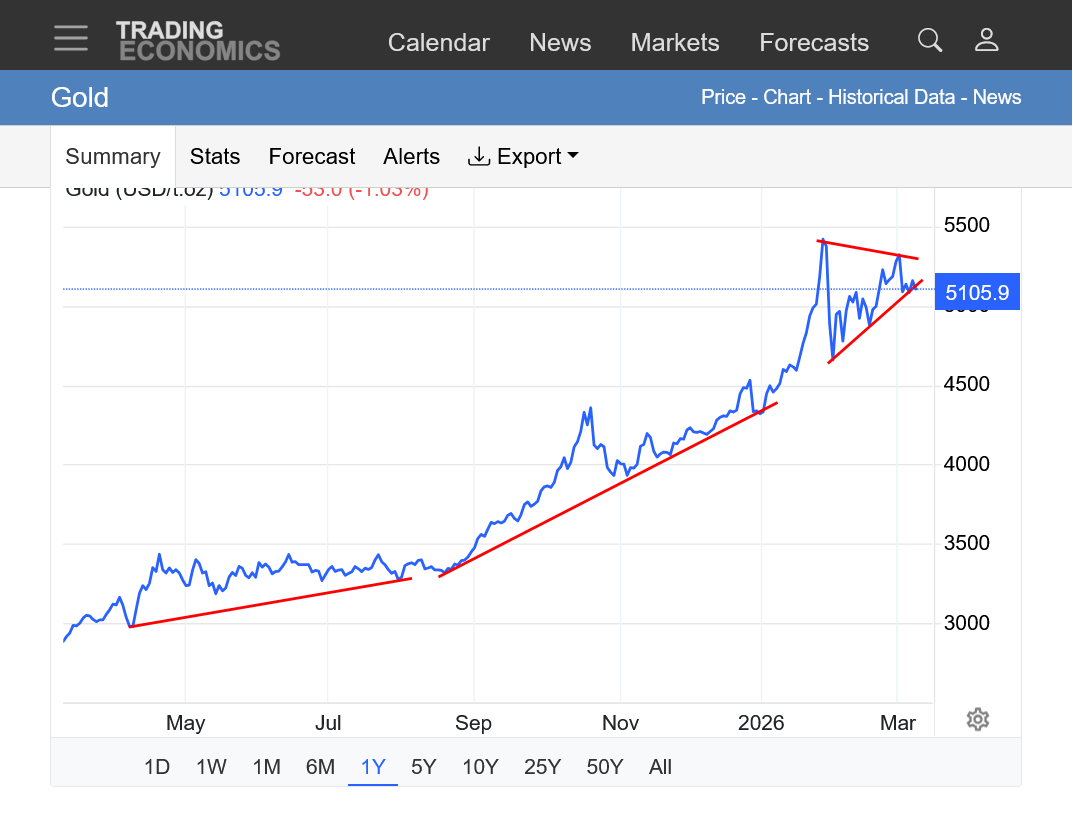Click the 5105.9 current price label
The width and height of the screenshot is (1073, 828).
[977, 293]
